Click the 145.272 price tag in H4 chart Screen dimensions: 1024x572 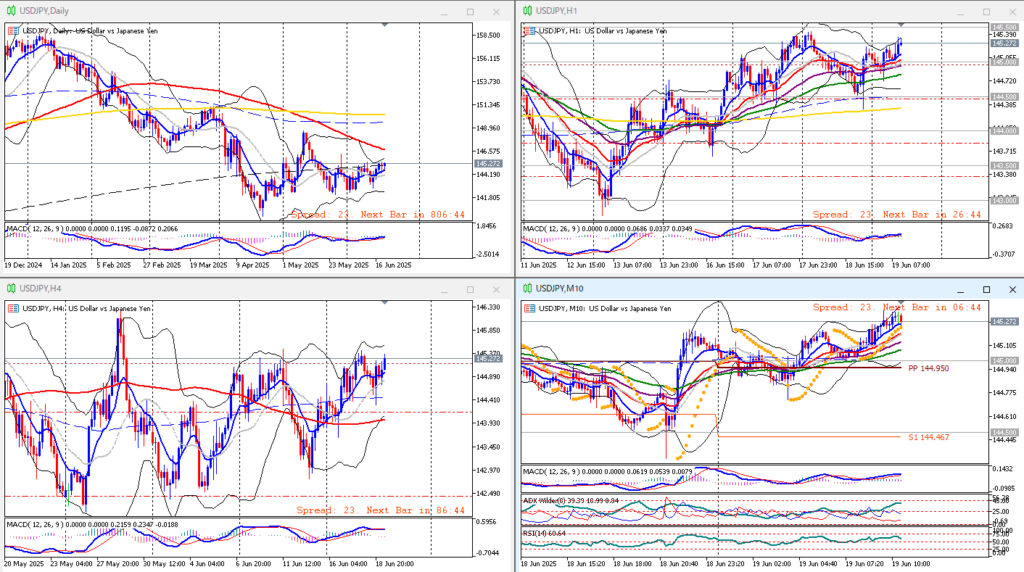tap(488, 358)
